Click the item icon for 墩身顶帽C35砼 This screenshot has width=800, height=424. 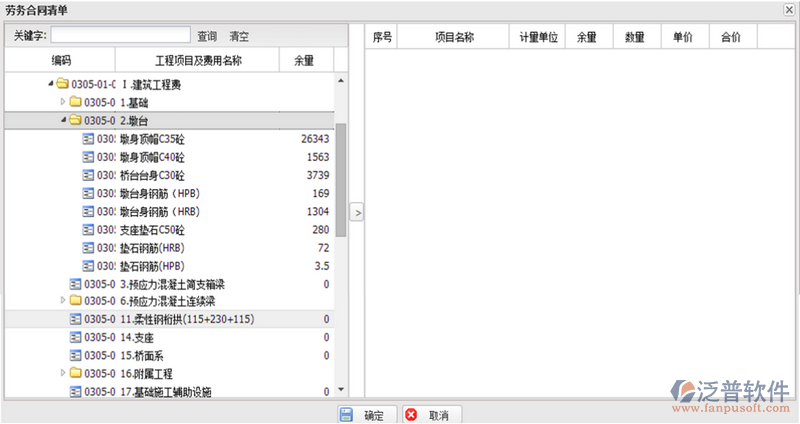point(88,139)
